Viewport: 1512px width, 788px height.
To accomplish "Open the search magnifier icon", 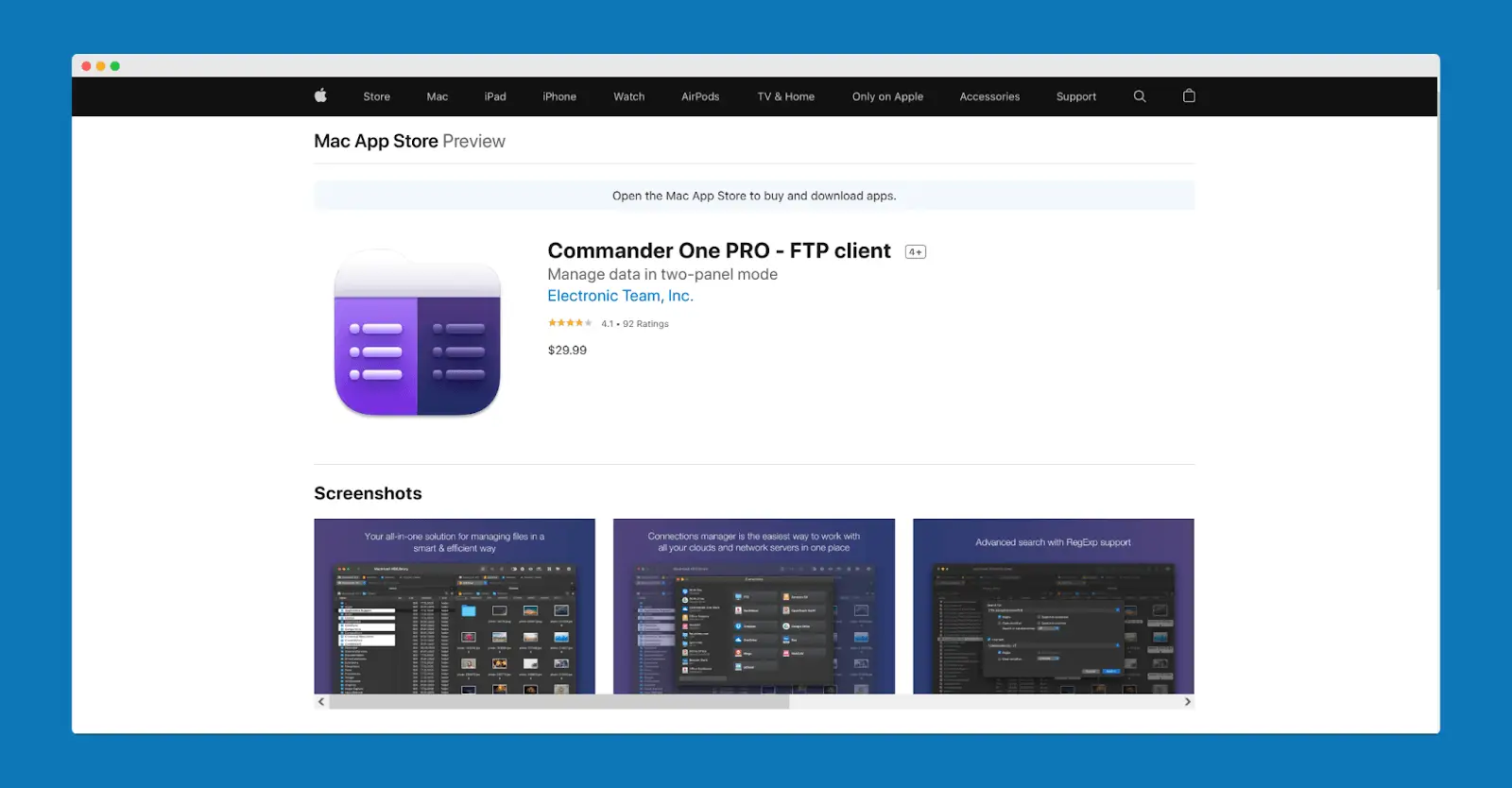I will click(x=1140, y=96).
